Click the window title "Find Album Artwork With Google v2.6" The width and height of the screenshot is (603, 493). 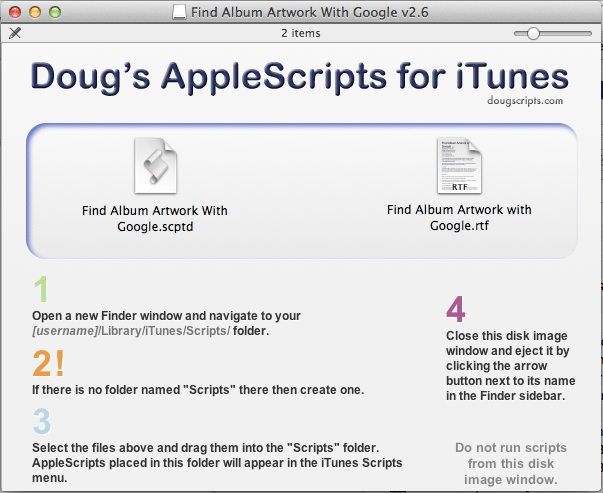click(x=310, y=12)
